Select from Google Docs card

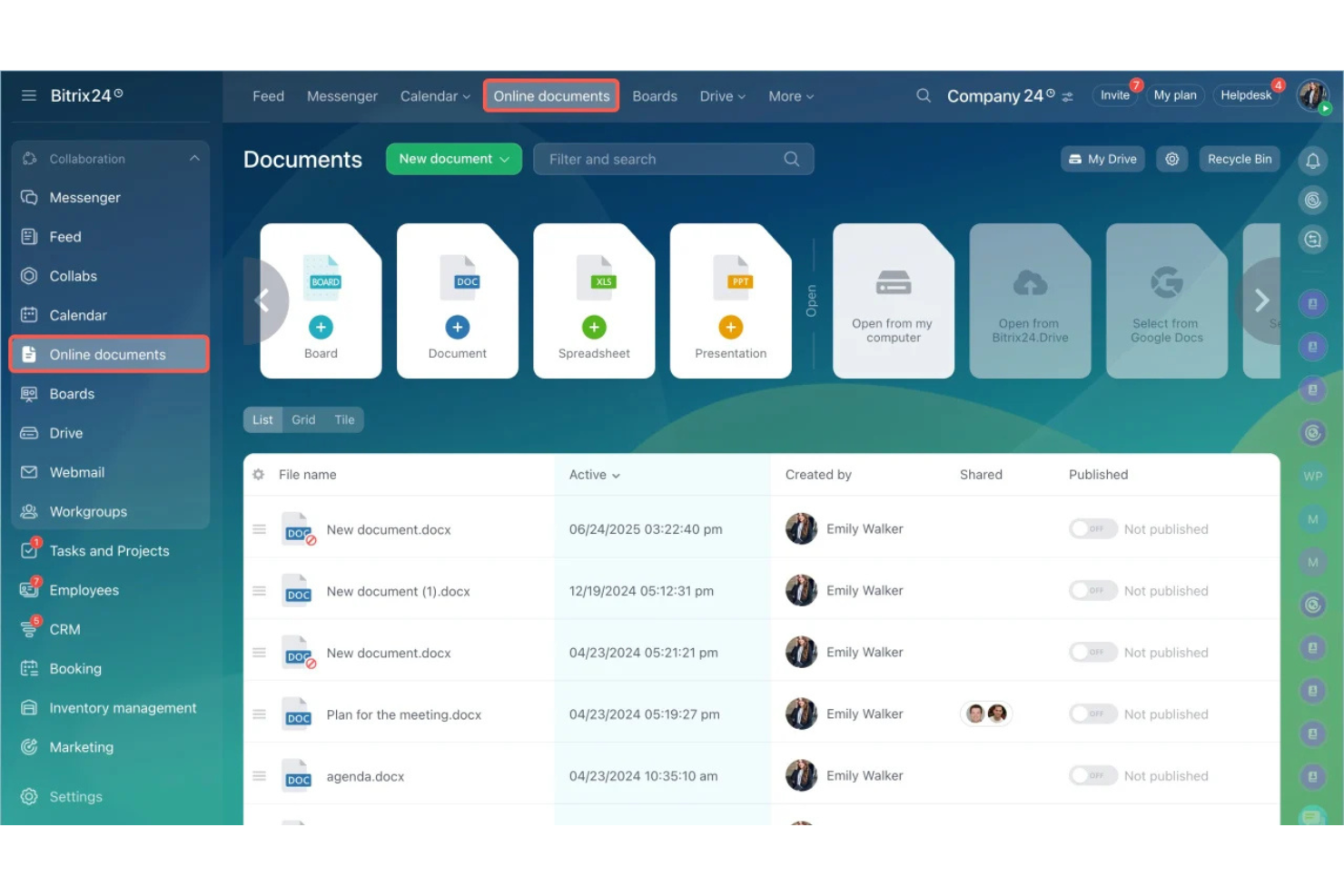coord(1167,300)
